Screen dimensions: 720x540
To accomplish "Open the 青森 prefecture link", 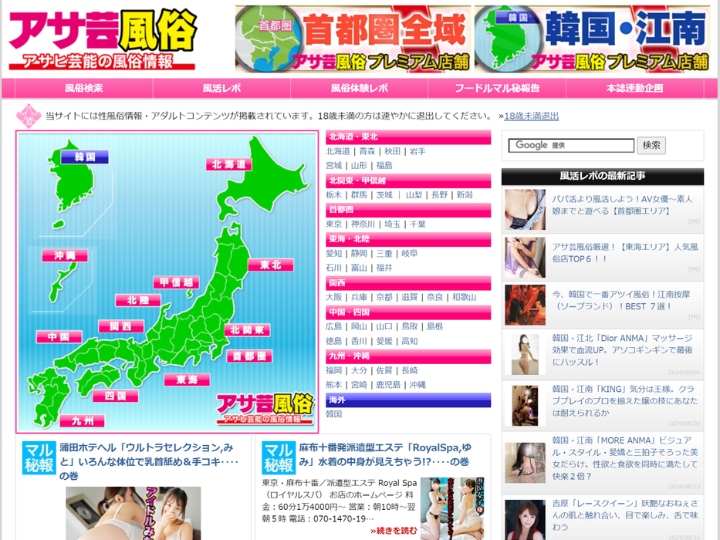I will (367, 151).
